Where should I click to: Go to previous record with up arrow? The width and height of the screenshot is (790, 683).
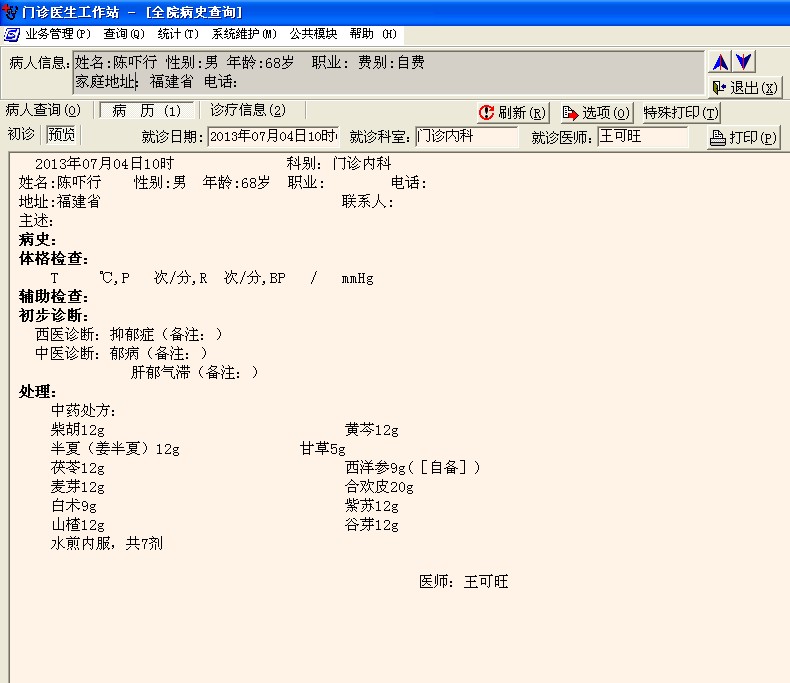click(720, 62)
